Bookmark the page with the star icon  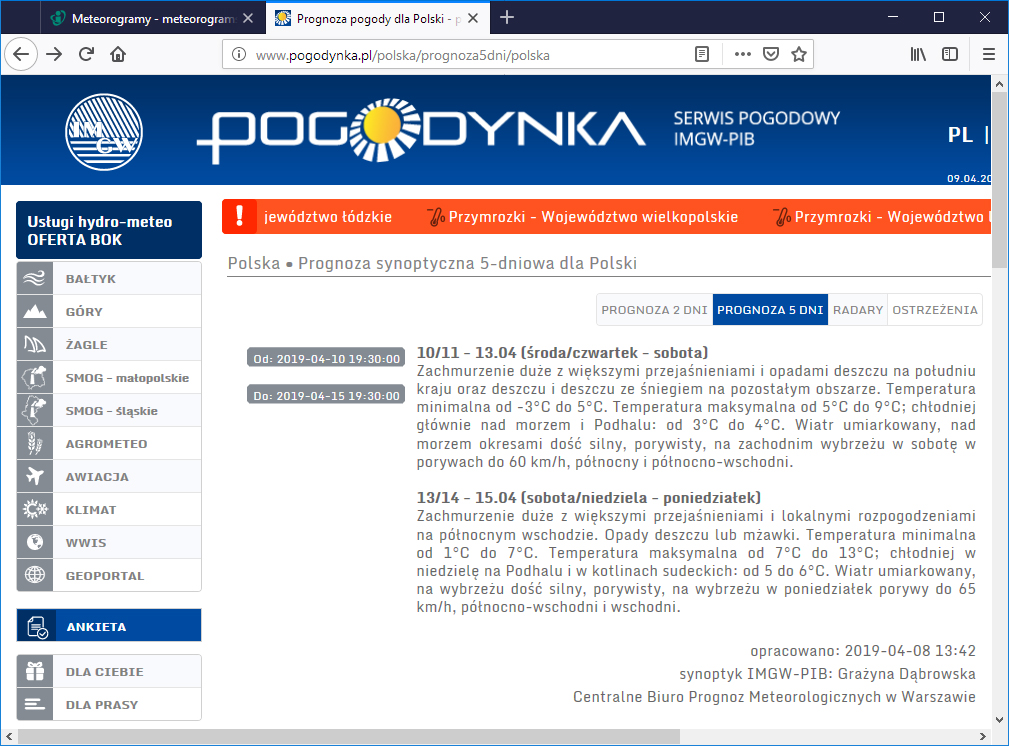coord(798,54)
